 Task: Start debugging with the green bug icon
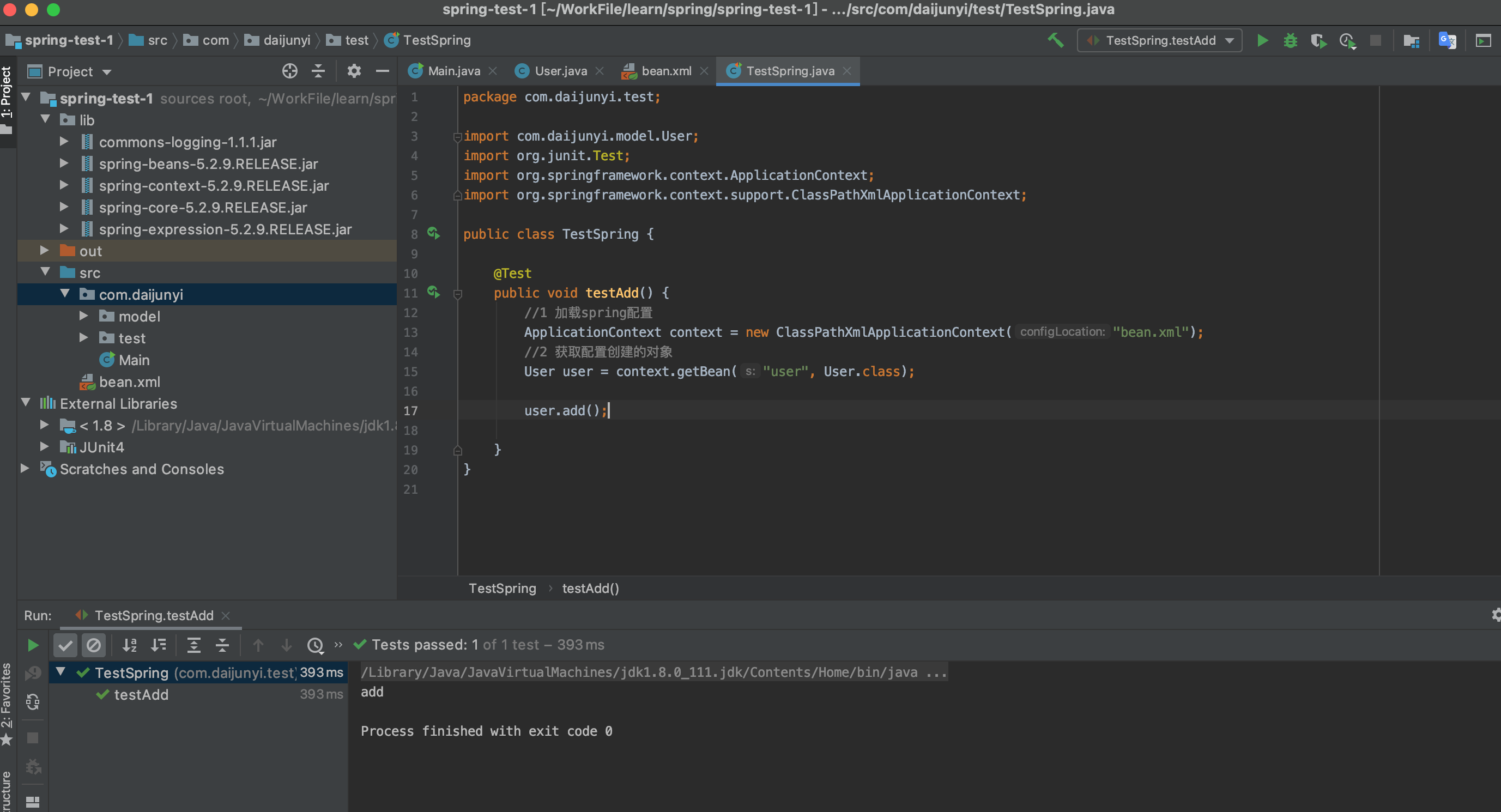(1290, 40)
